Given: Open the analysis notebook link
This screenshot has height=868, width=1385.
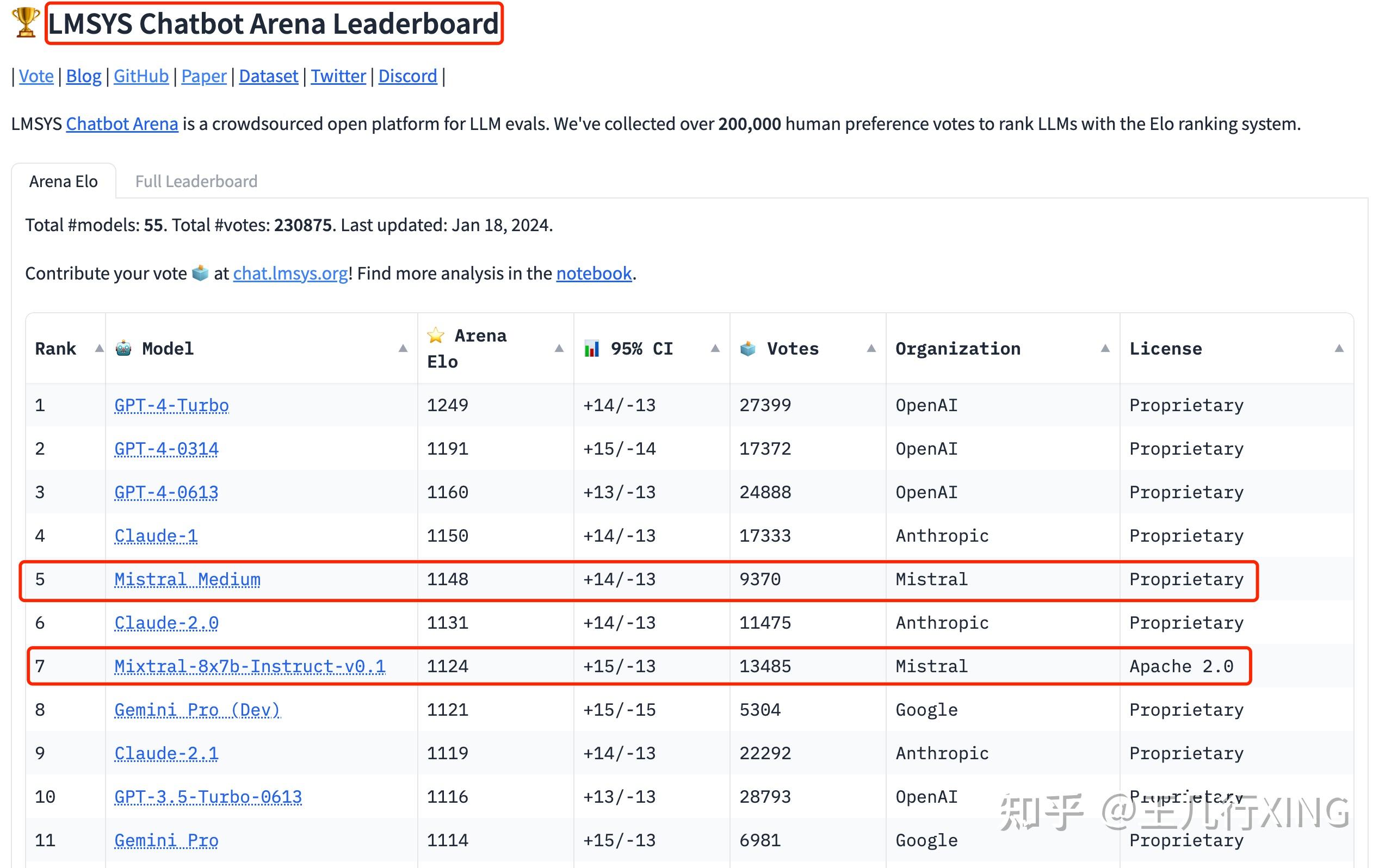Looking at the screenshot, I should [593, 273].
